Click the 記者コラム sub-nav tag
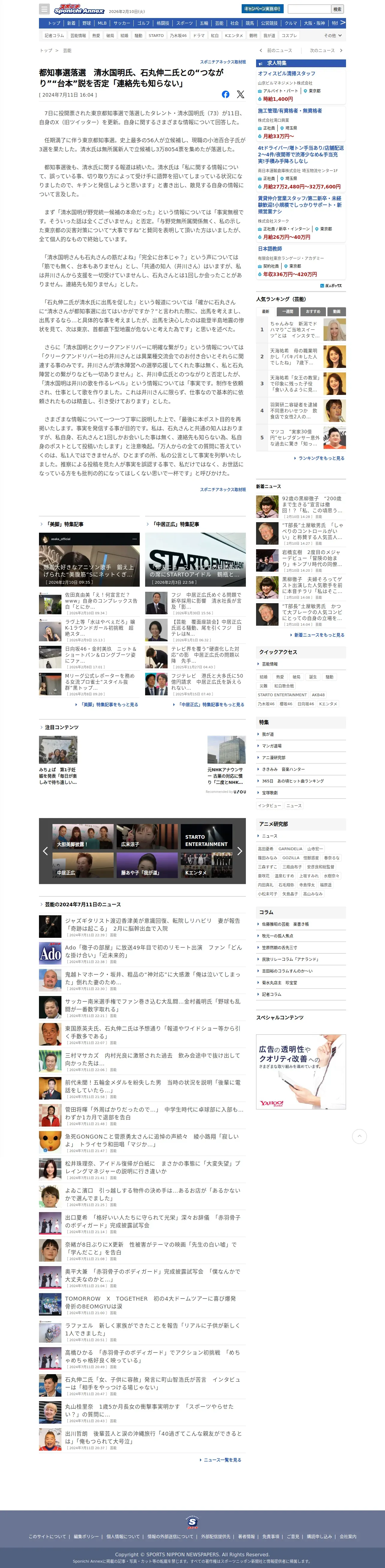The height and width of the screenshot is (1568, 385). tap(54, 35)
